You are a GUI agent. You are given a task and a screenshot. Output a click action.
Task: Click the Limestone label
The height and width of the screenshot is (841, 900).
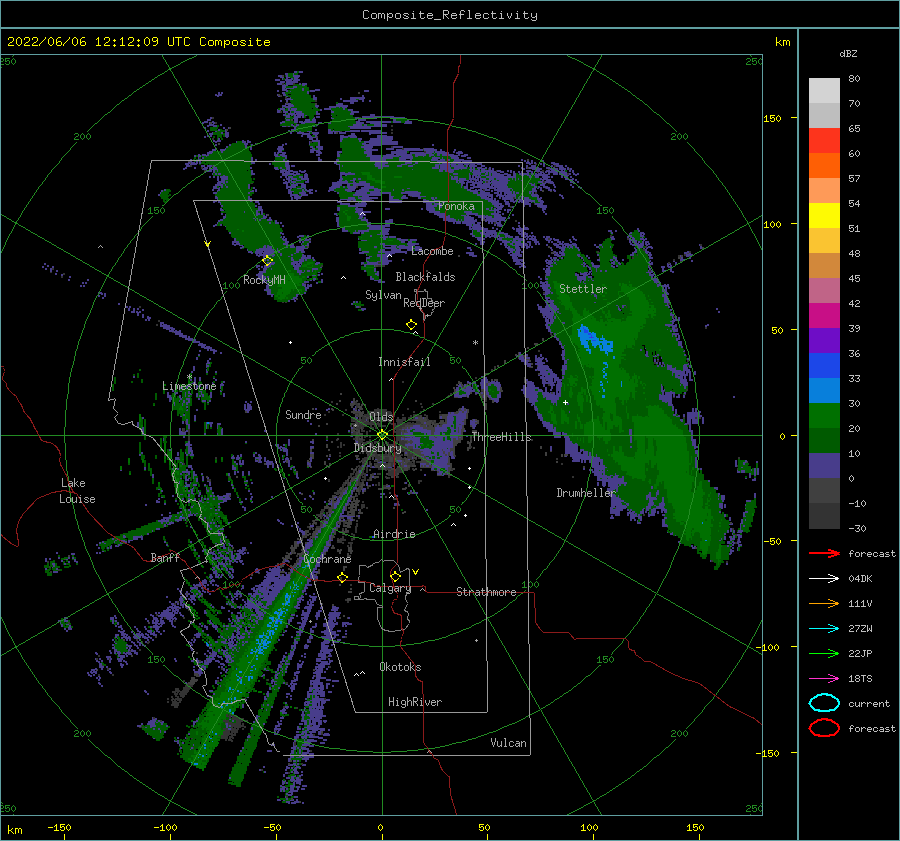pos(189,386)
